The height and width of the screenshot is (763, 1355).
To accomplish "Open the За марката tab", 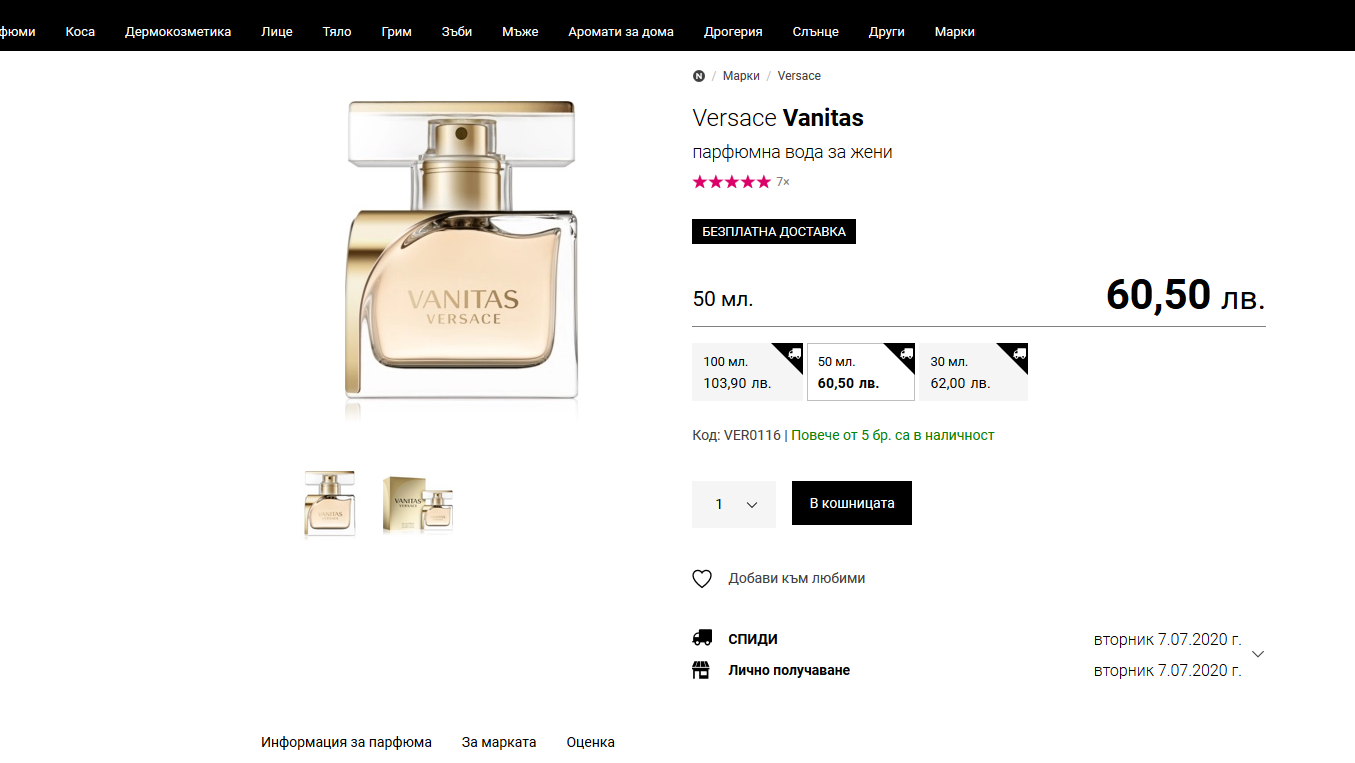I will [x=499, y=742].
